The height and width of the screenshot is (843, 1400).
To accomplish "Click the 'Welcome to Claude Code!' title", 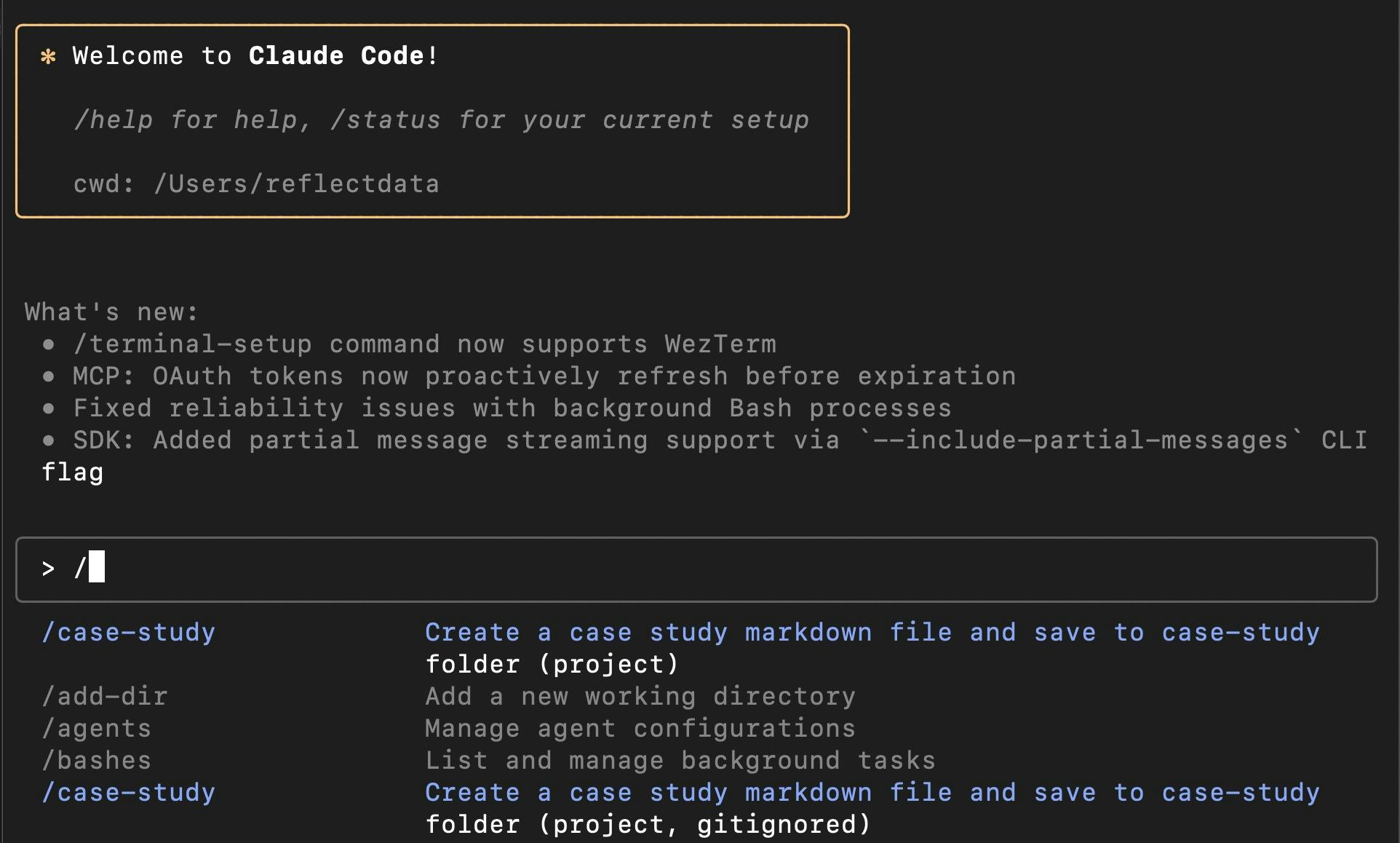I will pos(255,56).
